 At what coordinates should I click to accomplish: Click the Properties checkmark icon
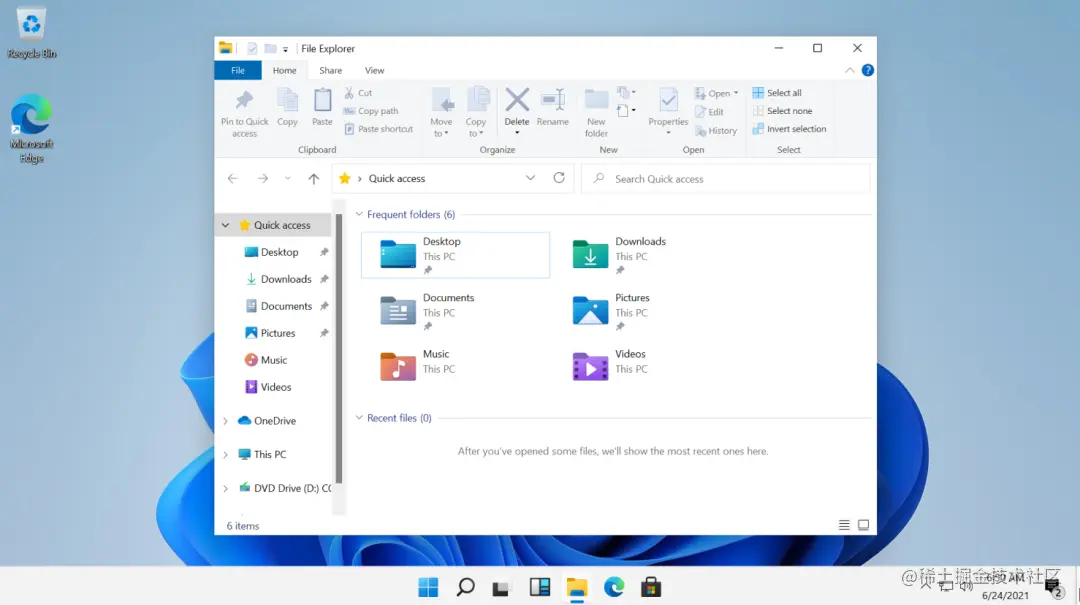[x=668, y=101]
